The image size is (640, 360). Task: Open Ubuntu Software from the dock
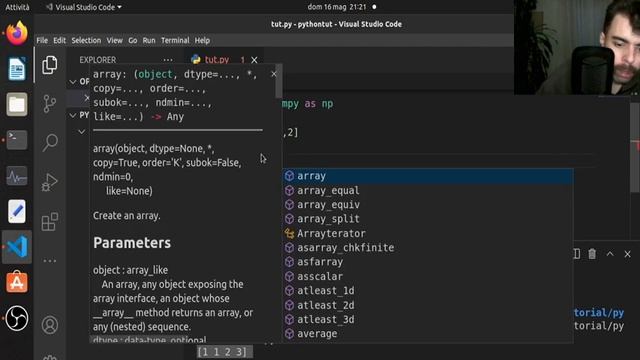17,282
